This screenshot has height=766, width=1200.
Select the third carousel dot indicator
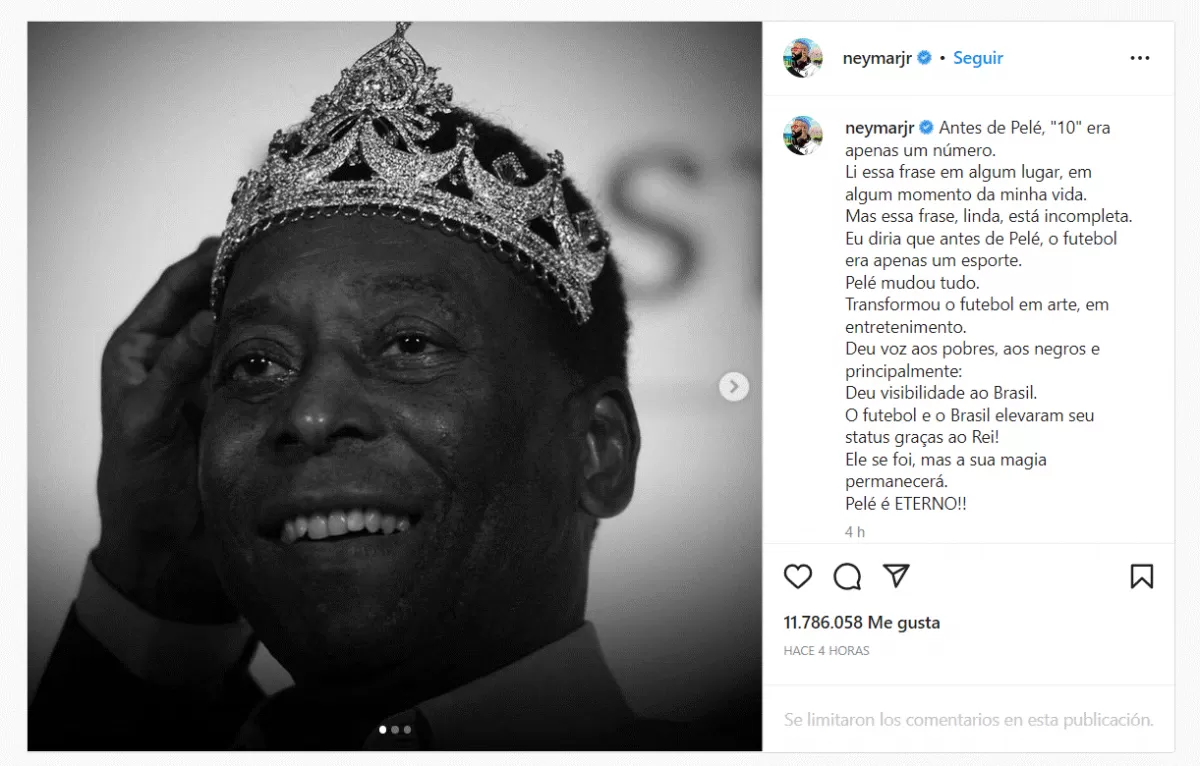point(407,730)
